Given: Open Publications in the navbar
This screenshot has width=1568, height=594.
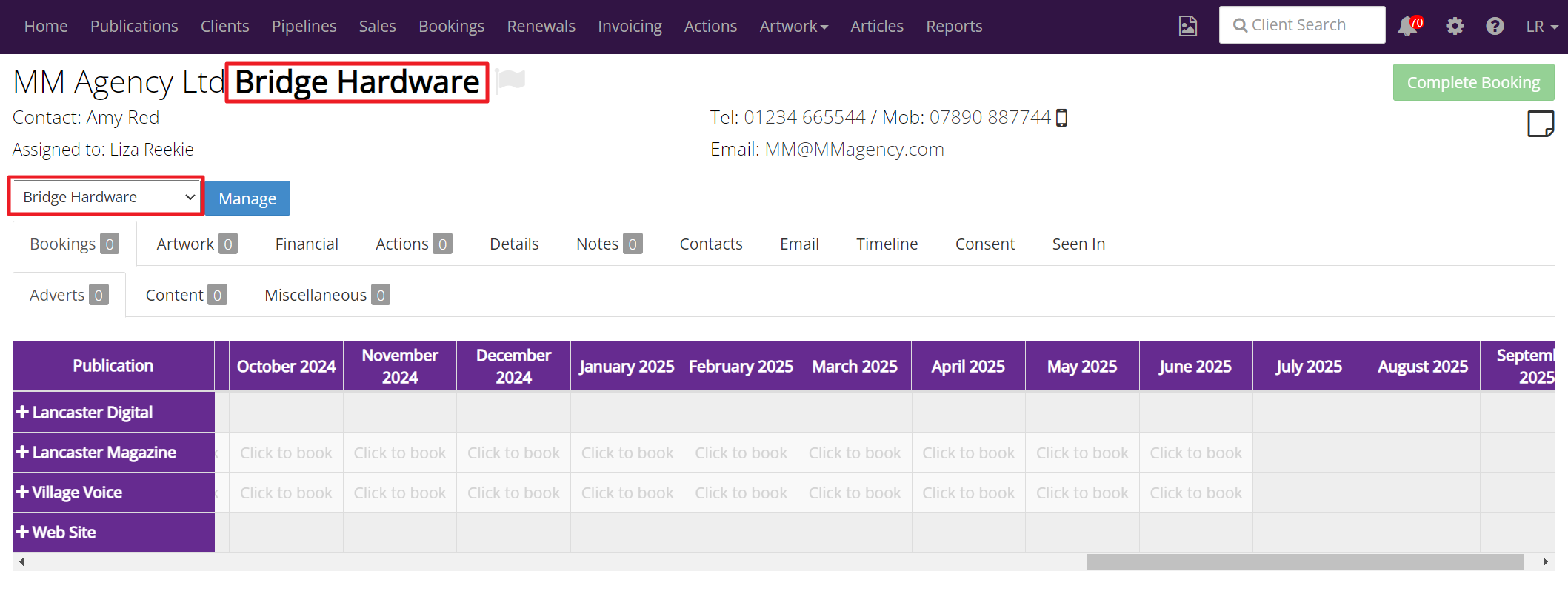Looking at the screenshot, I should (134, 26).
